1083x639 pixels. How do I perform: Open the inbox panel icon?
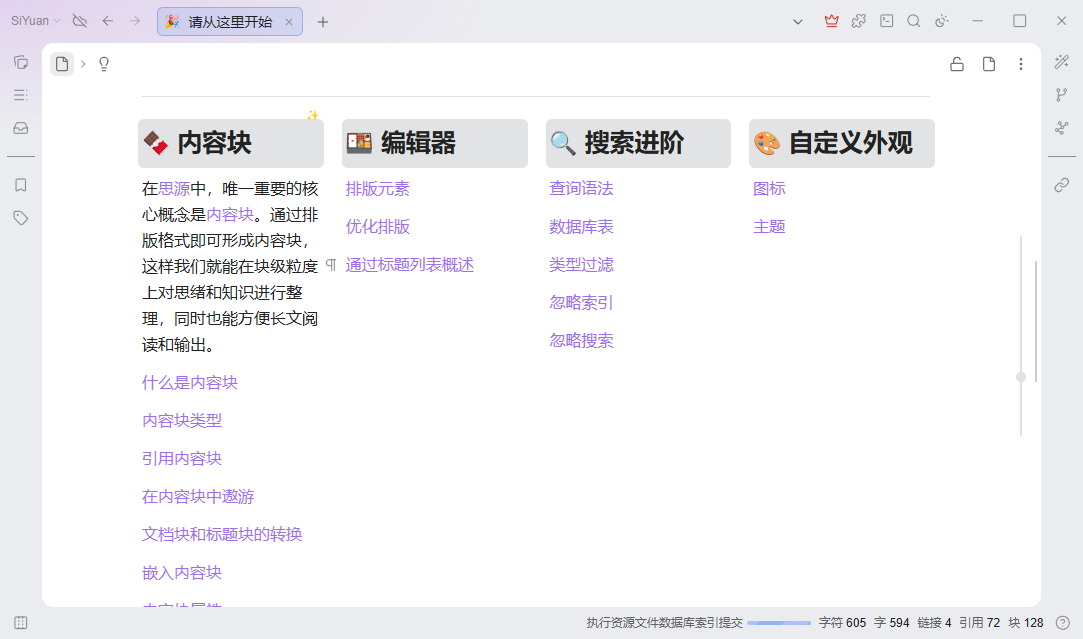21,128
